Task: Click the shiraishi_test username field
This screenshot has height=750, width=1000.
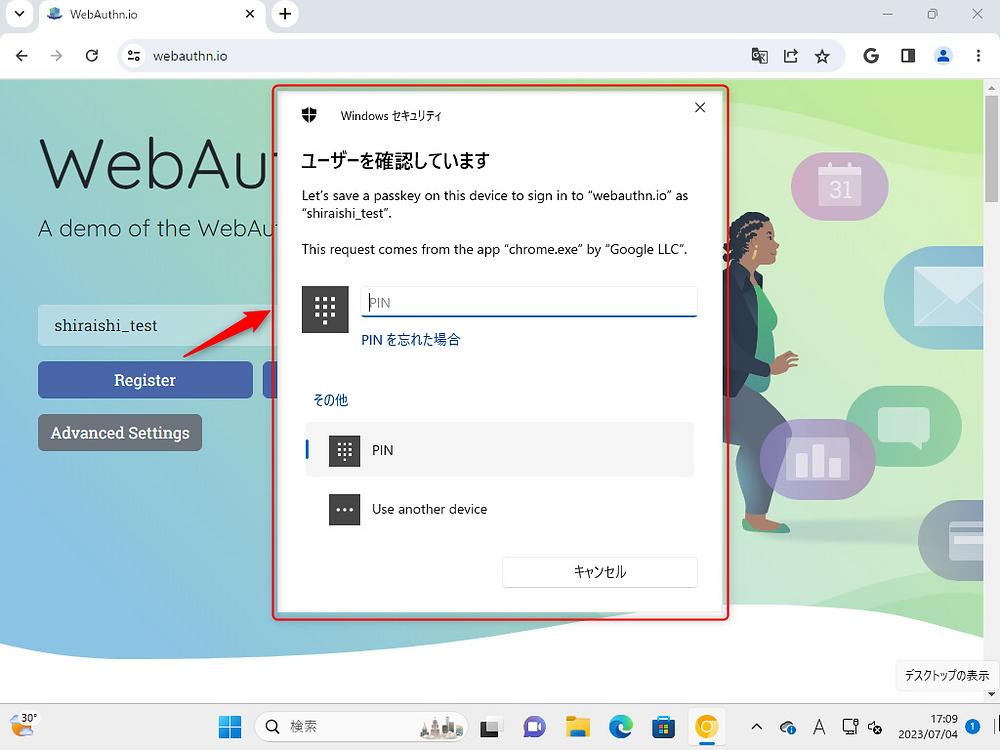Action: tap(156, 325)
